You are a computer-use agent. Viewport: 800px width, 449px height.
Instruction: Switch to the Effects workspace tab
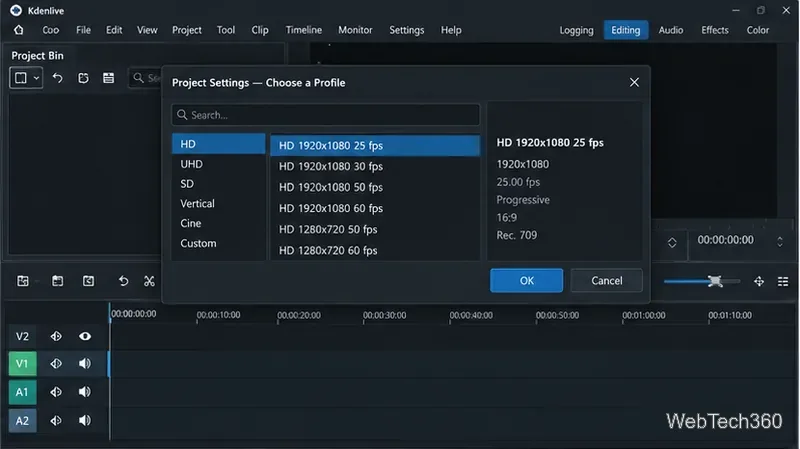[715, 30]
